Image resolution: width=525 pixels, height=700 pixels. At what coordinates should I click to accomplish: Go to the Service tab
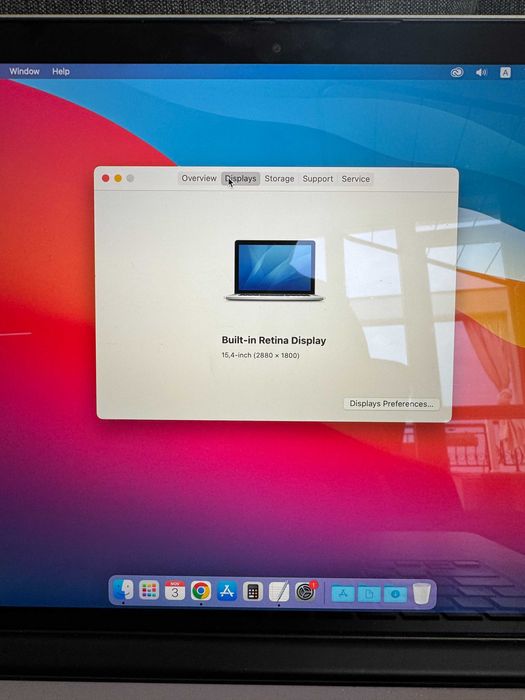coord(355,179)
